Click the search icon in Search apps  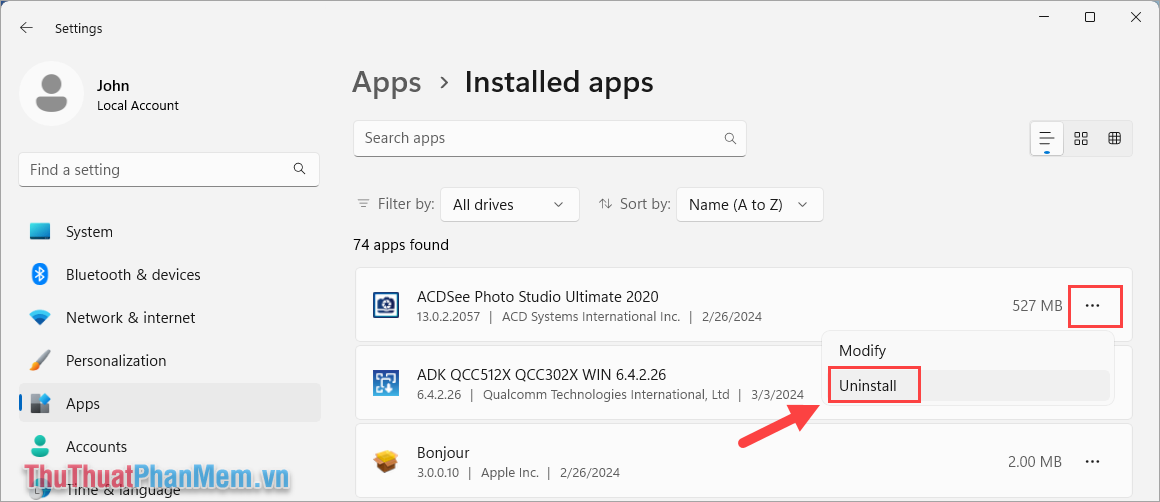pos(730,138)
